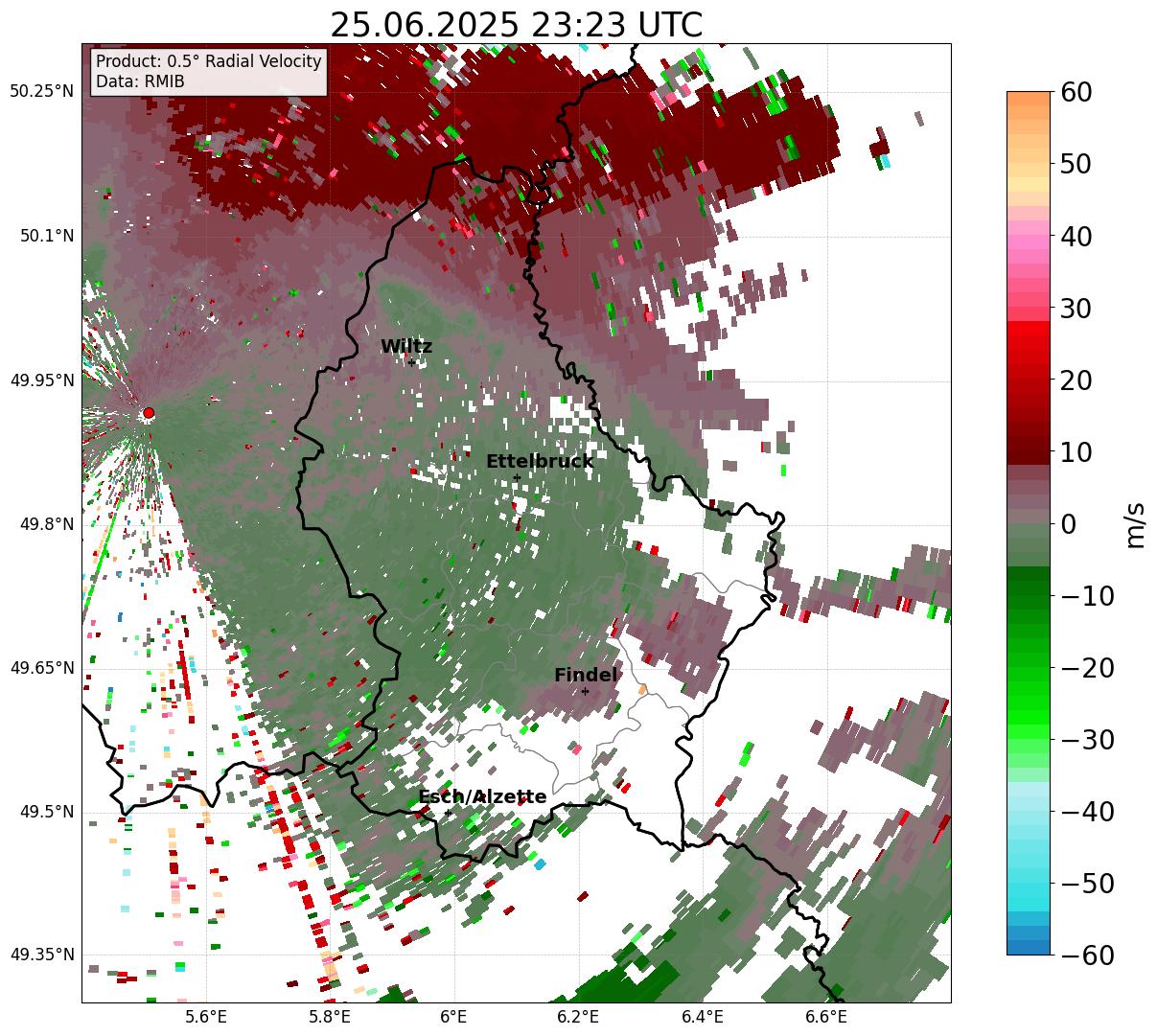This screenshot has height=1036, width=1157.
Task: Click the 50.25°N latitude tick label
Action: point(41,92)
